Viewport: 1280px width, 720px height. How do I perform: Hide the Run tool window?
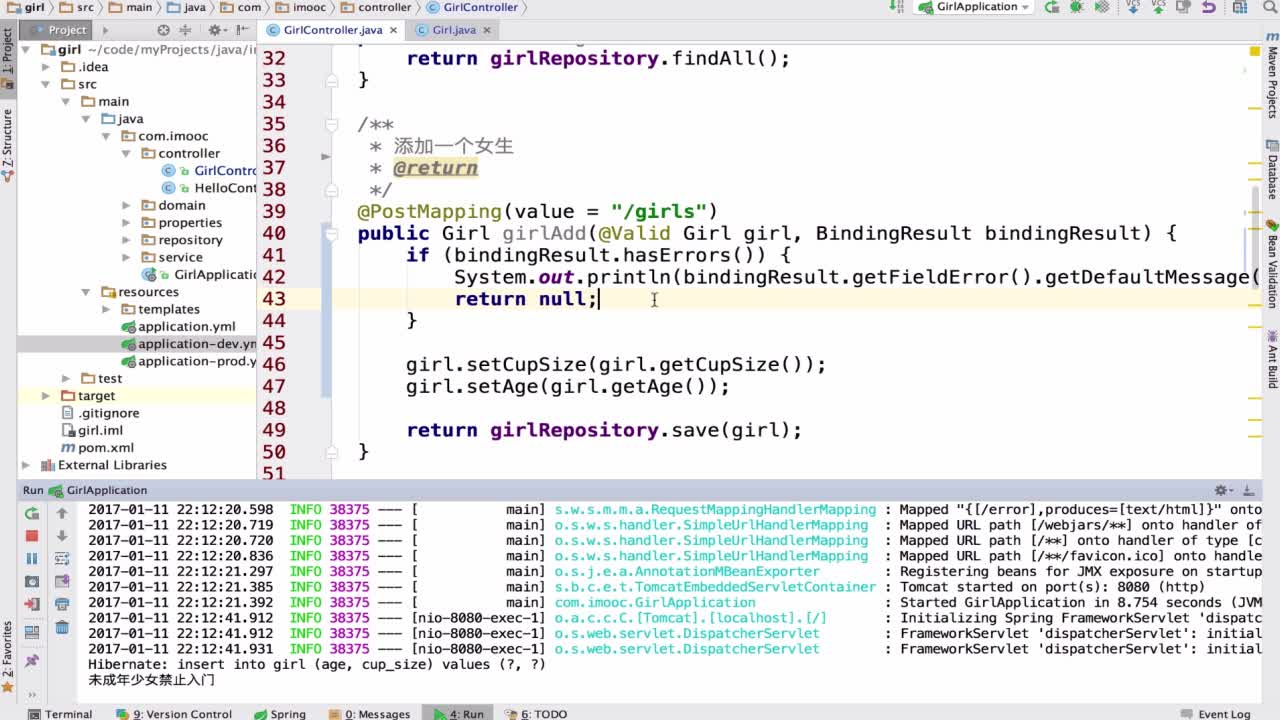click(x=1248, y=490)
